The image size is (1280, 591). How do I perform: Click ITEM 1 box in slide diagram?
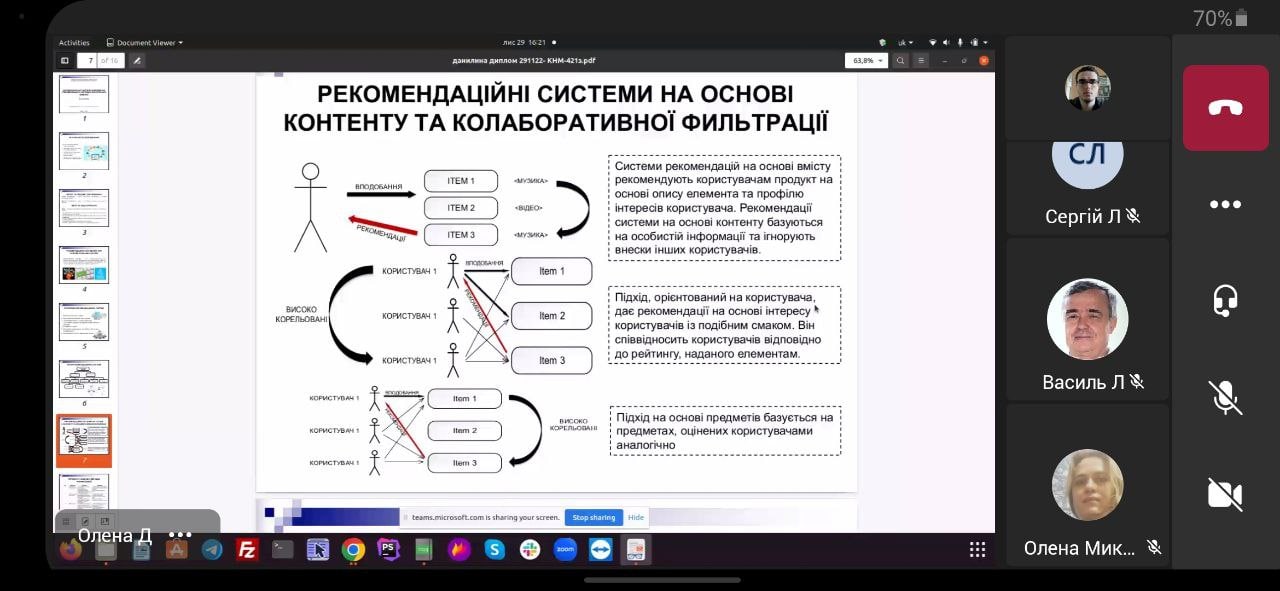click(x=461, y=181)
